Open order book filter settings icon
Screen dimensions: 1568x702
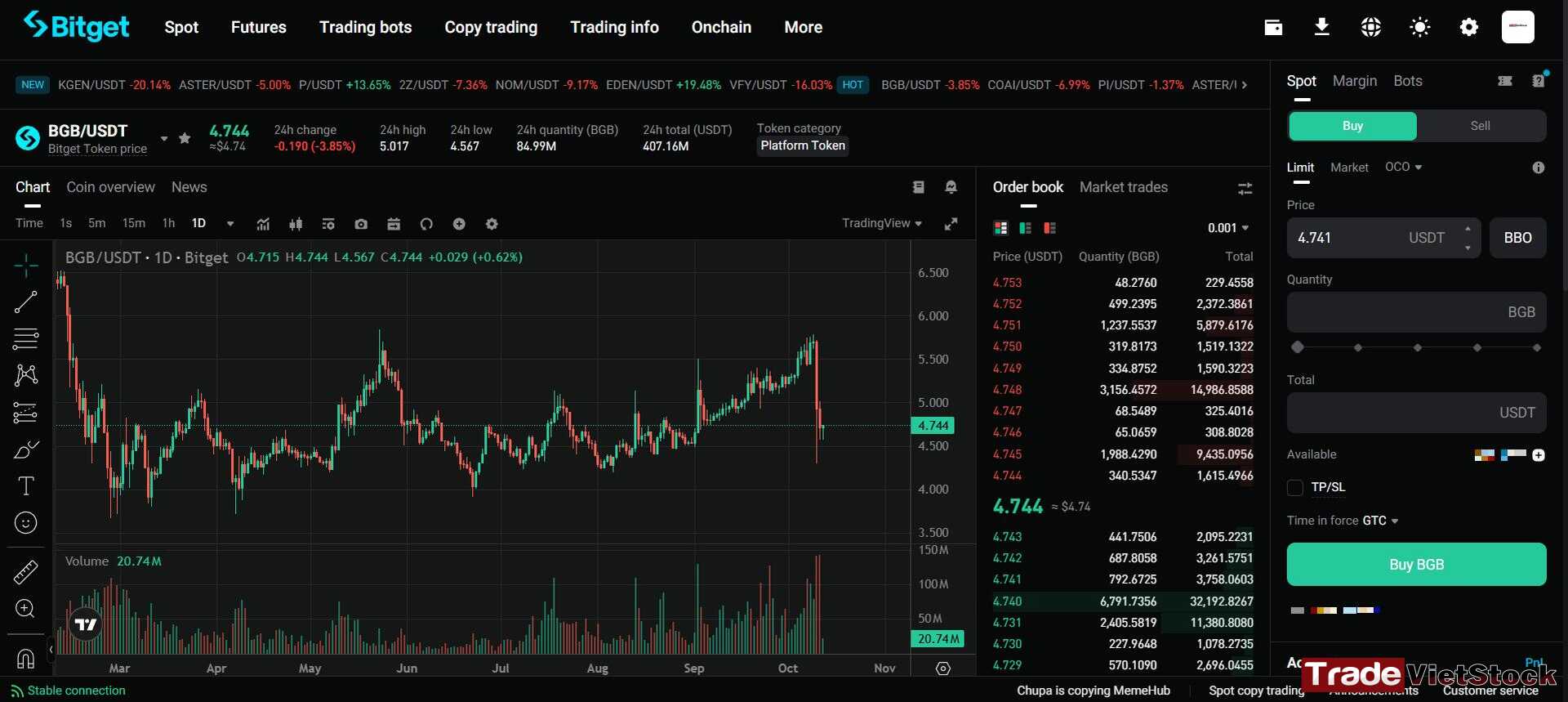[x=1245, y=189]
